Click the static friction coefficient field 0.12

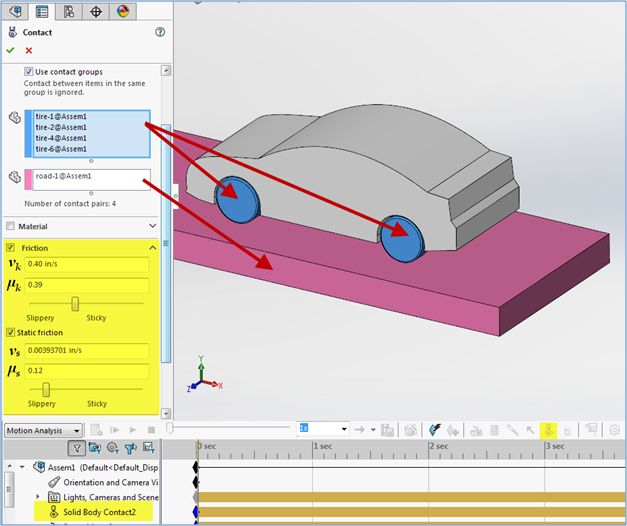(87, 371)
